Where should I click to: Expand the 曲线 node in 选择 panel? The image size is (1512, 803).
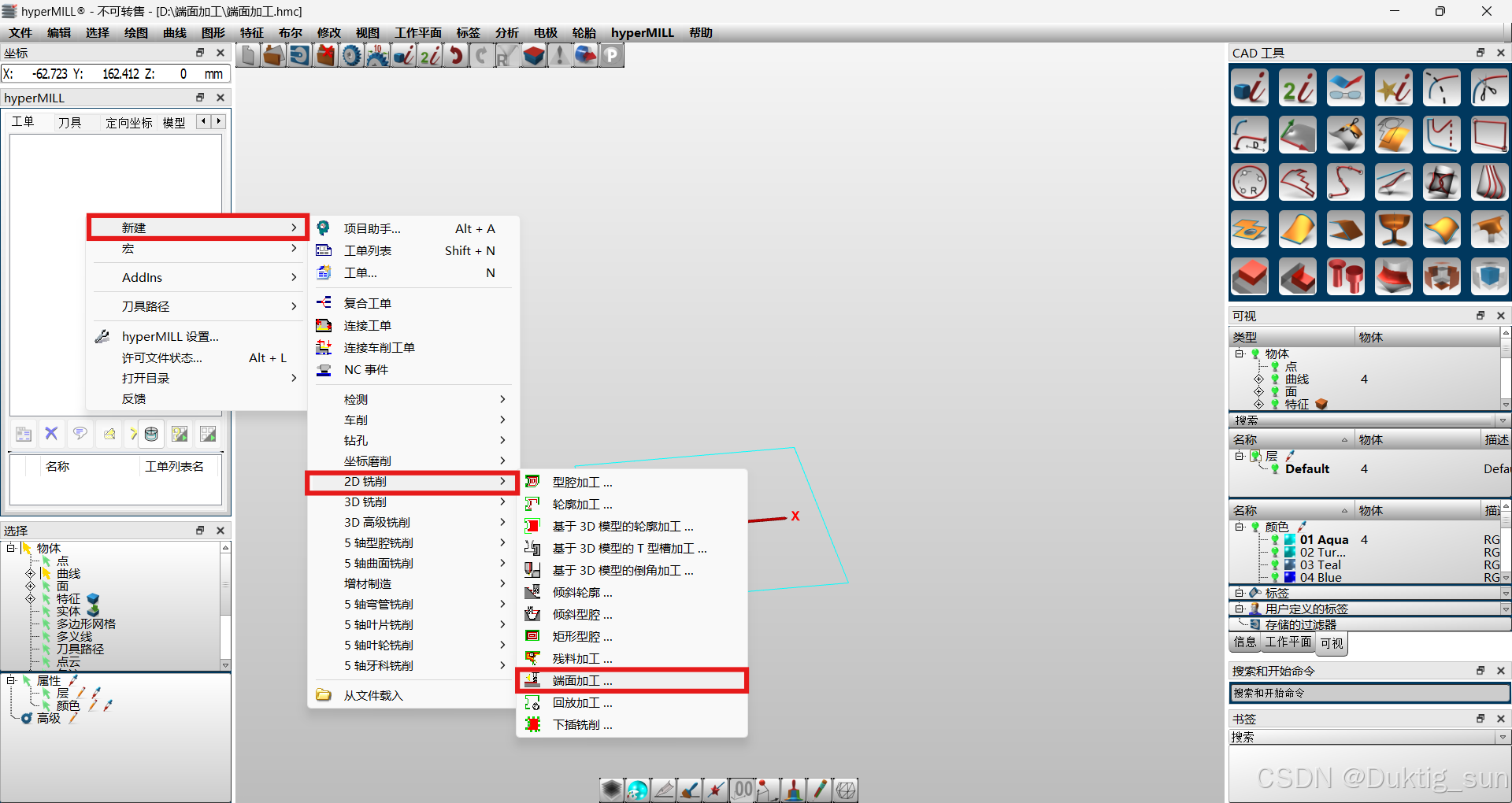31,574
